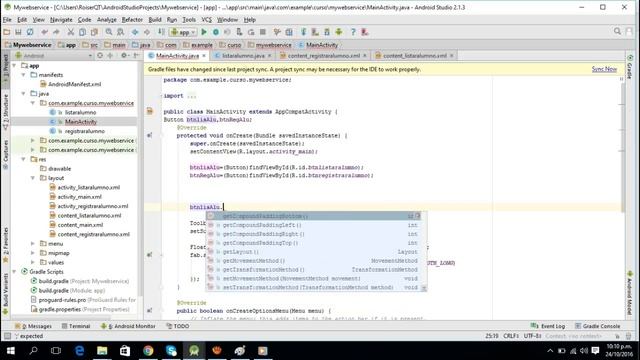This screenshot has width=640, height=360.
Task: Open the app run configuration dropdown
Action: coord(184,32)
